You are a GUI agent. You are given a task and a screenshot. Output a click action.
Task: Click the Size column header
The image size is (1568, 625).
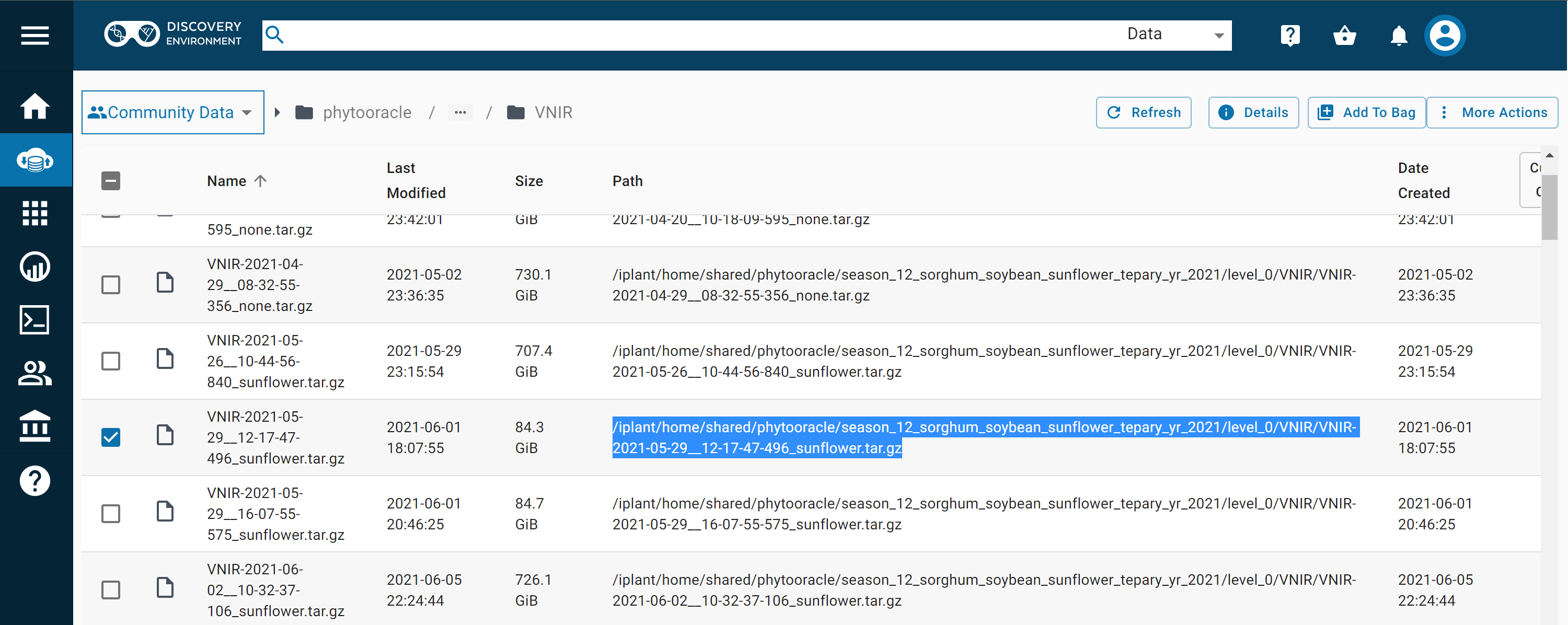pos(529,181)
